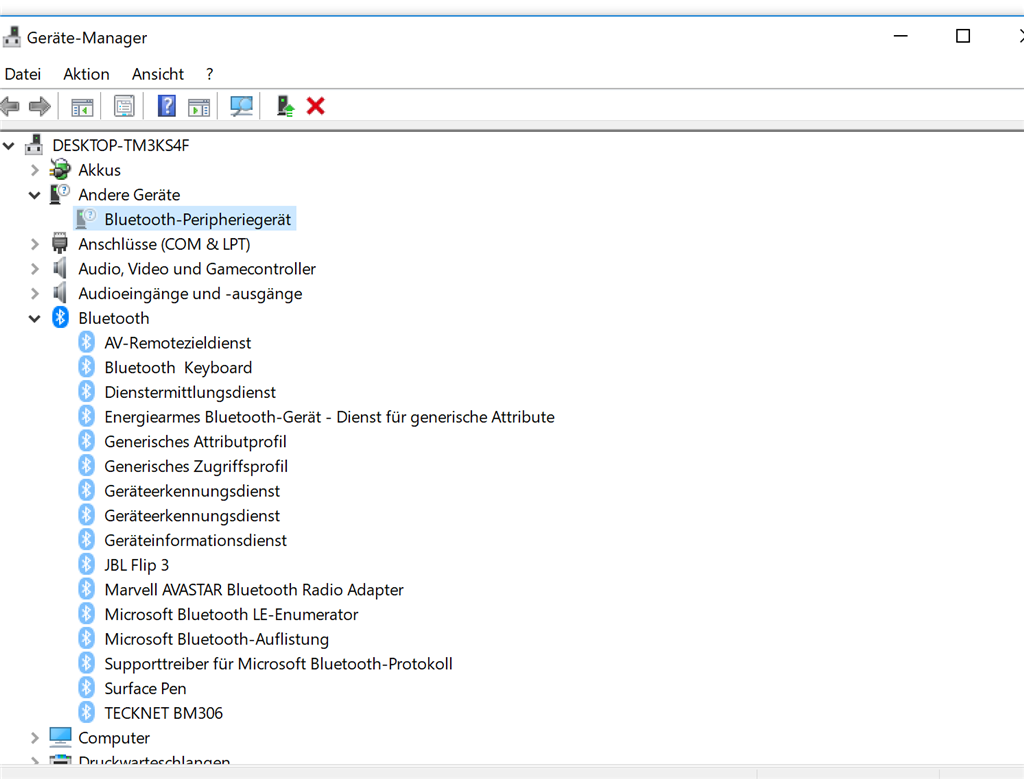Image resolution: width=1024 pixels, height=779 pixels.
Task: Open the Datei menu
Action: 23,74
